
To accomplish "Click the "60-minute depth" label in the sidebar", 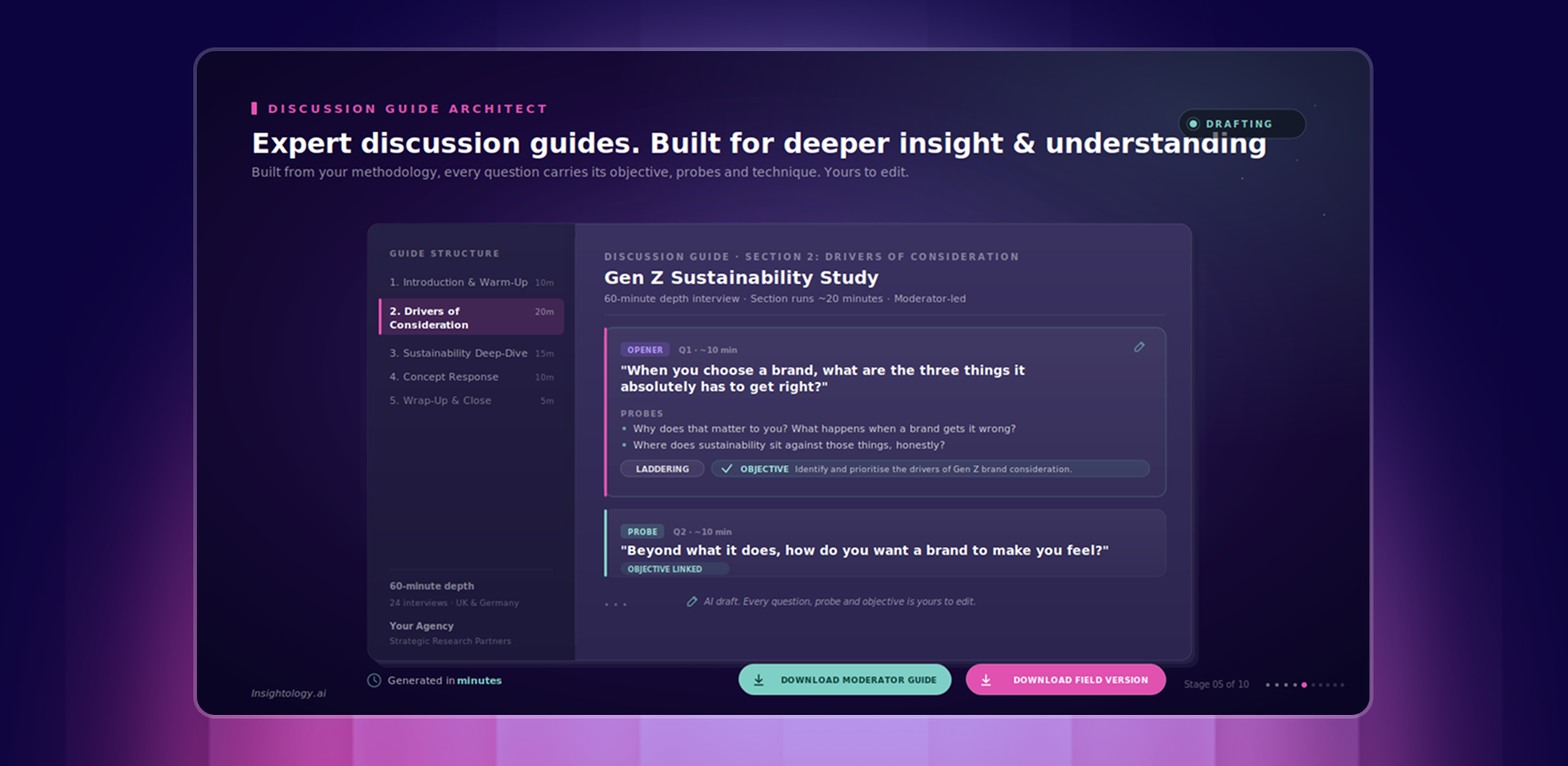I will point(432,586).
